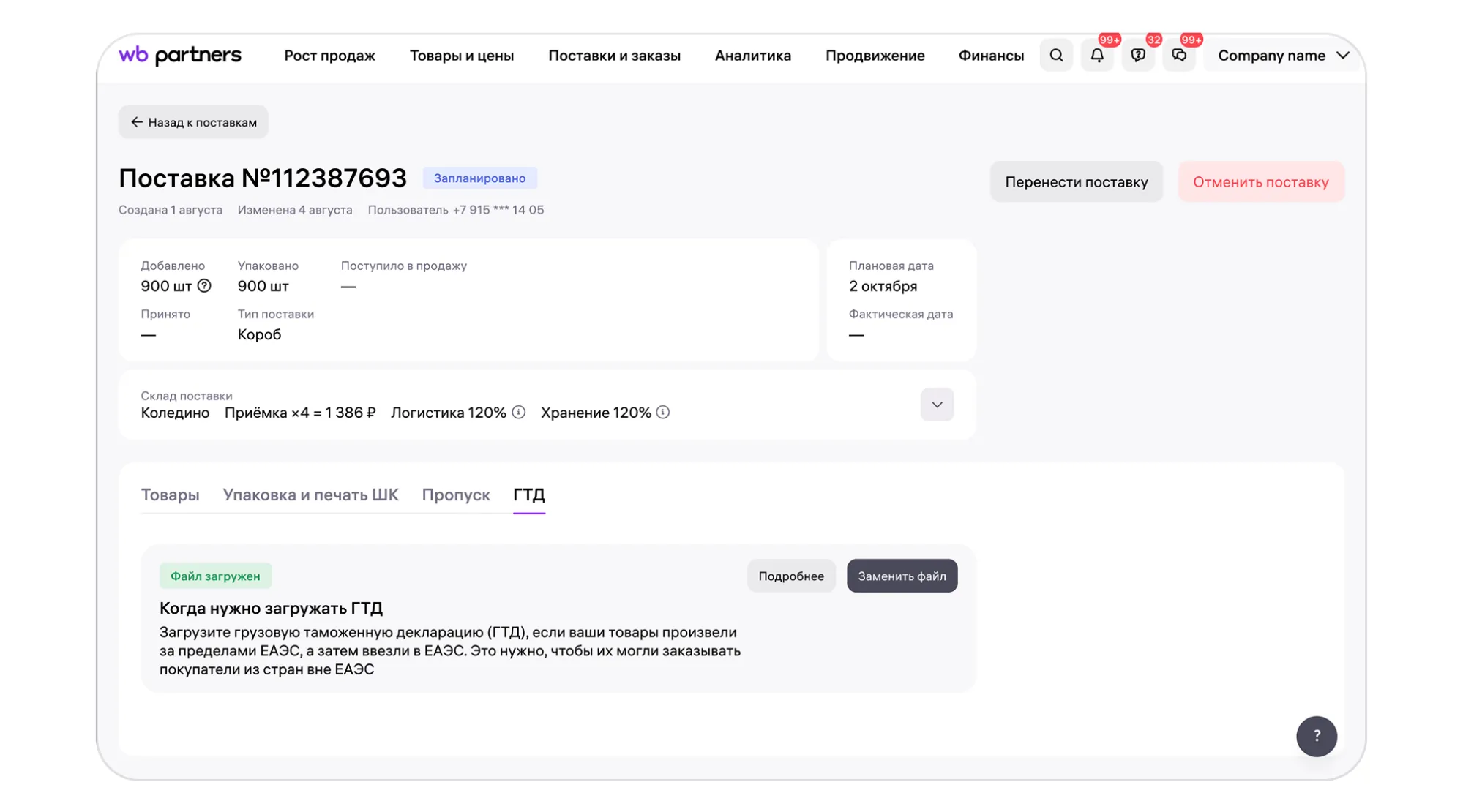Expand the Склад поставки details chevron
This screenshot has width=1463, height=812.
tap(936, 405)
